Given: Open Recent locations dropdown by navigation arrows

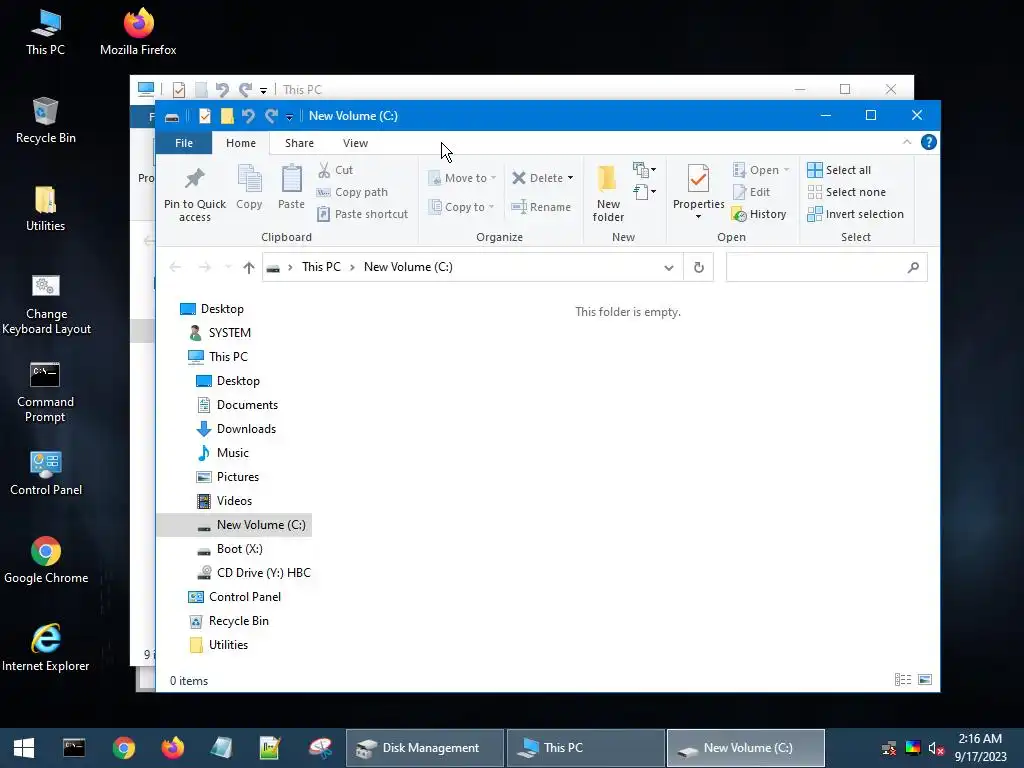Looking at the screenshot, I should 228,267.
